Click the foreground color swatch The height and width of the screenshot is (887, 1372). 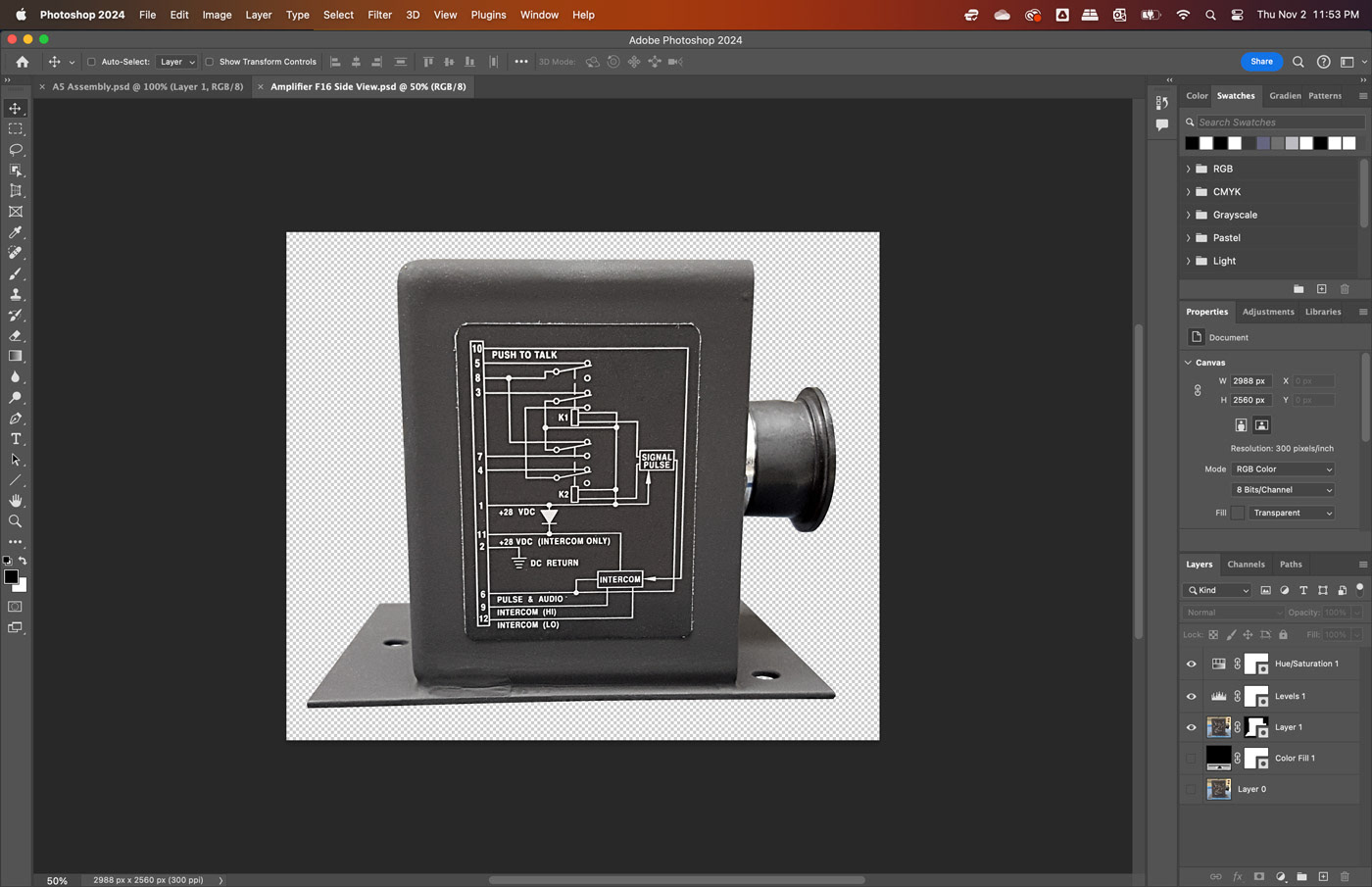[x=11, y=577]
